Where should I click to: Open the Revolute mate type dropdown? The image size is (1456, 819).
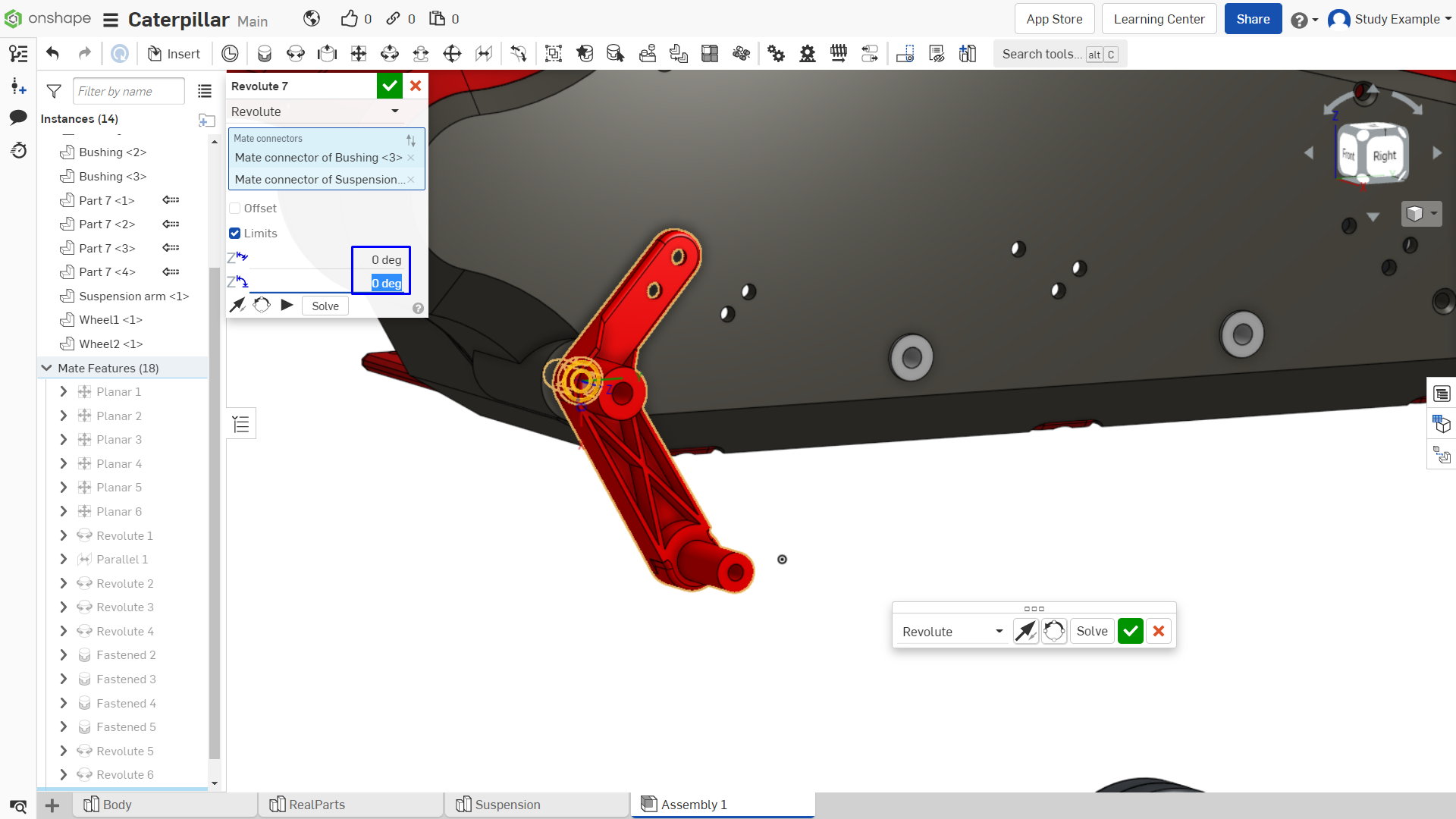pos(315,111)
